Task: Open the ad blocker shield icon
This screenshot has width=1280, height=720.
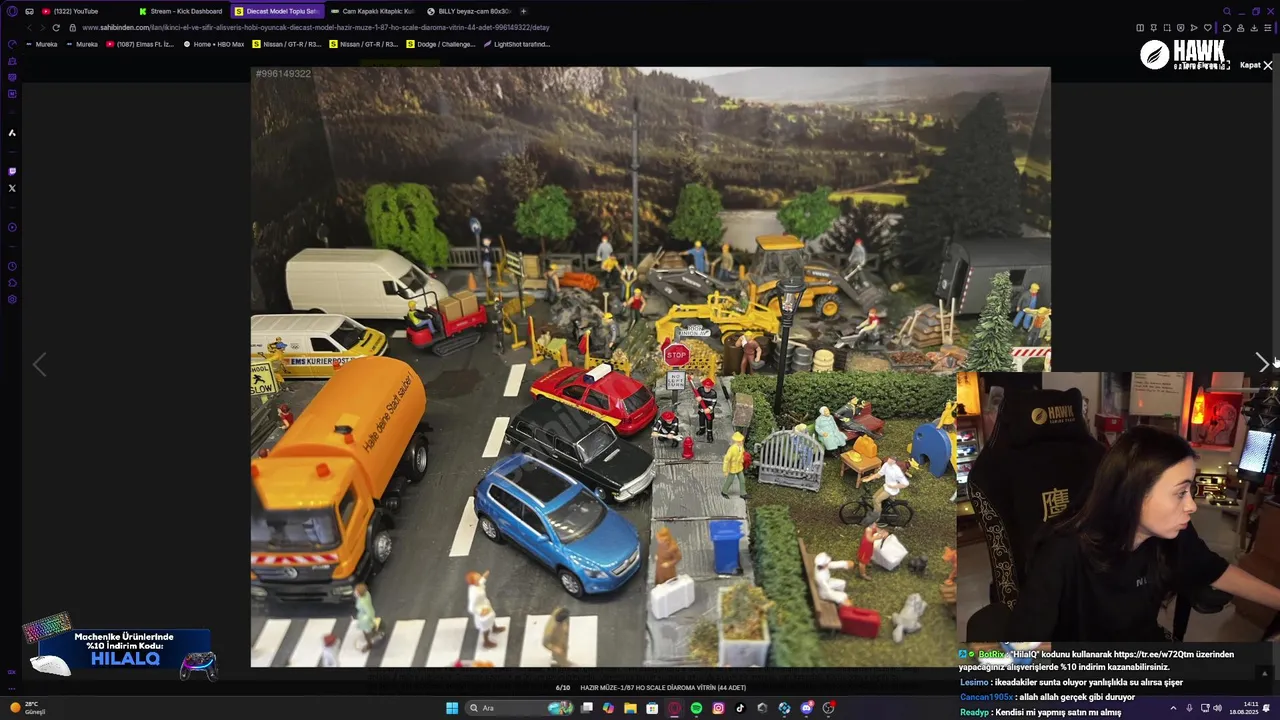Action: [x=1180, y=28]
